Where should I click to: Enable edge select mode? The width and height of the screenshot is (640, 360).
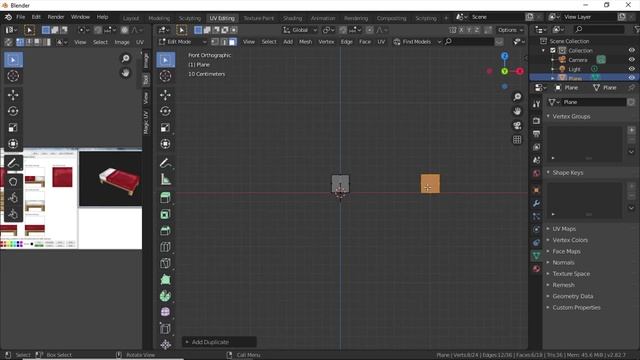[224, 42]
